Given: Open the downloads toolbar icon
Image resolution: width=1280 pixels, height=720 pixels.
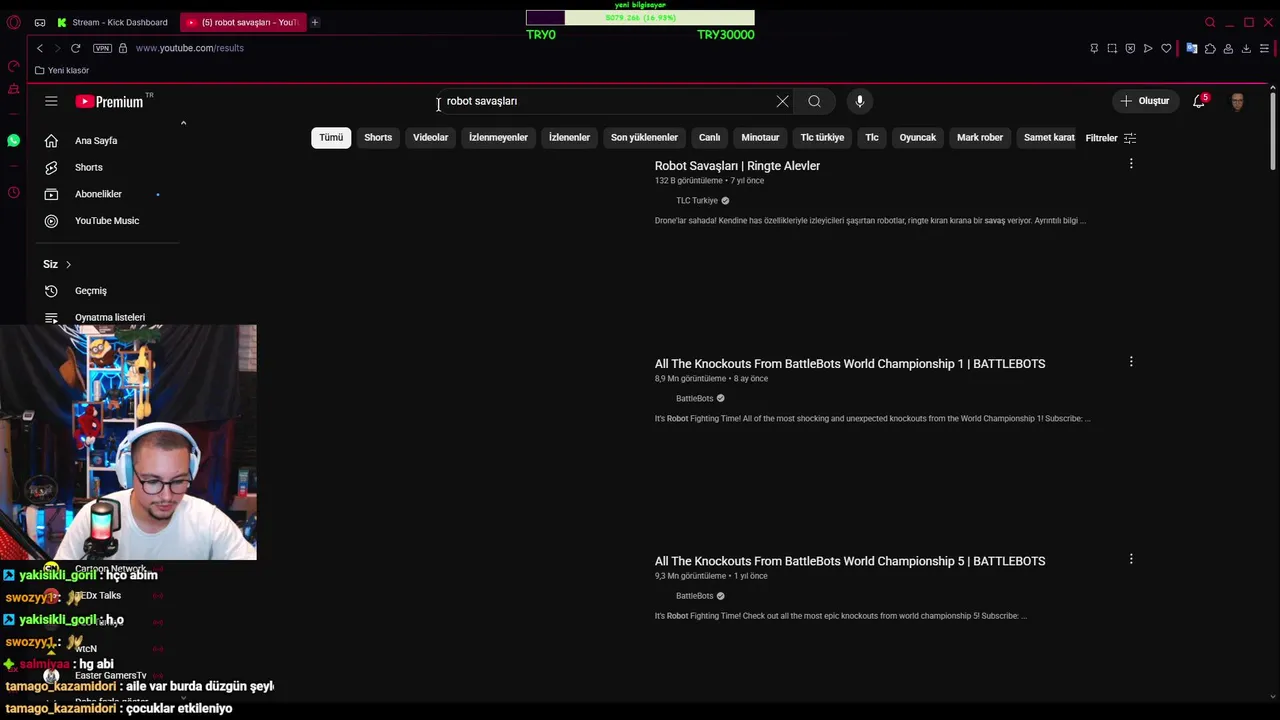Looking at the screenshot, I should tap(1246, 48).
